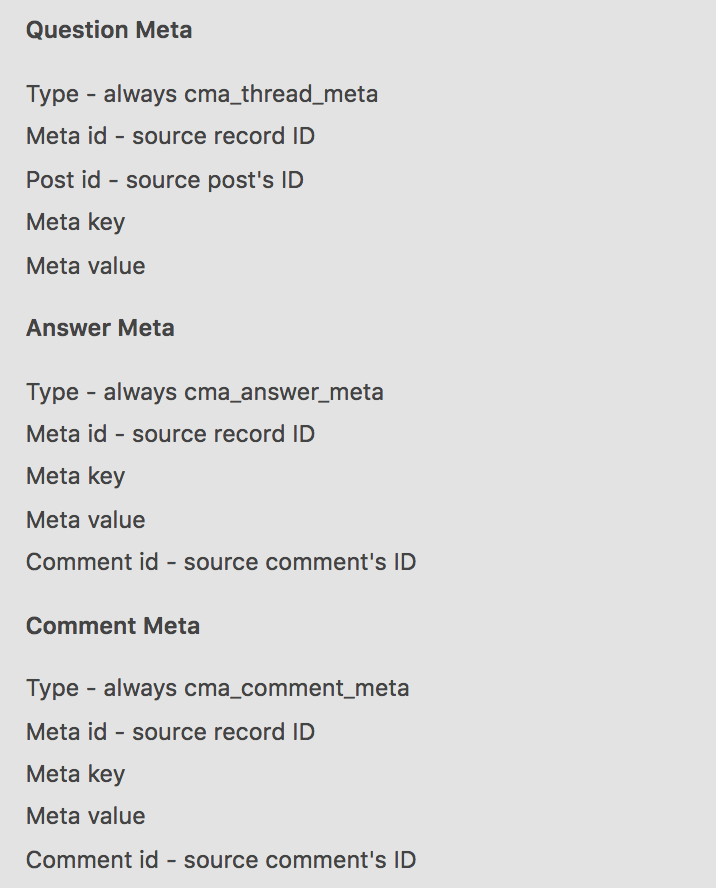Click "Meta id" line under Question Meta
The width and height of the screenshot is (716, 888).
pyautogui.click(x=170, y=136)
